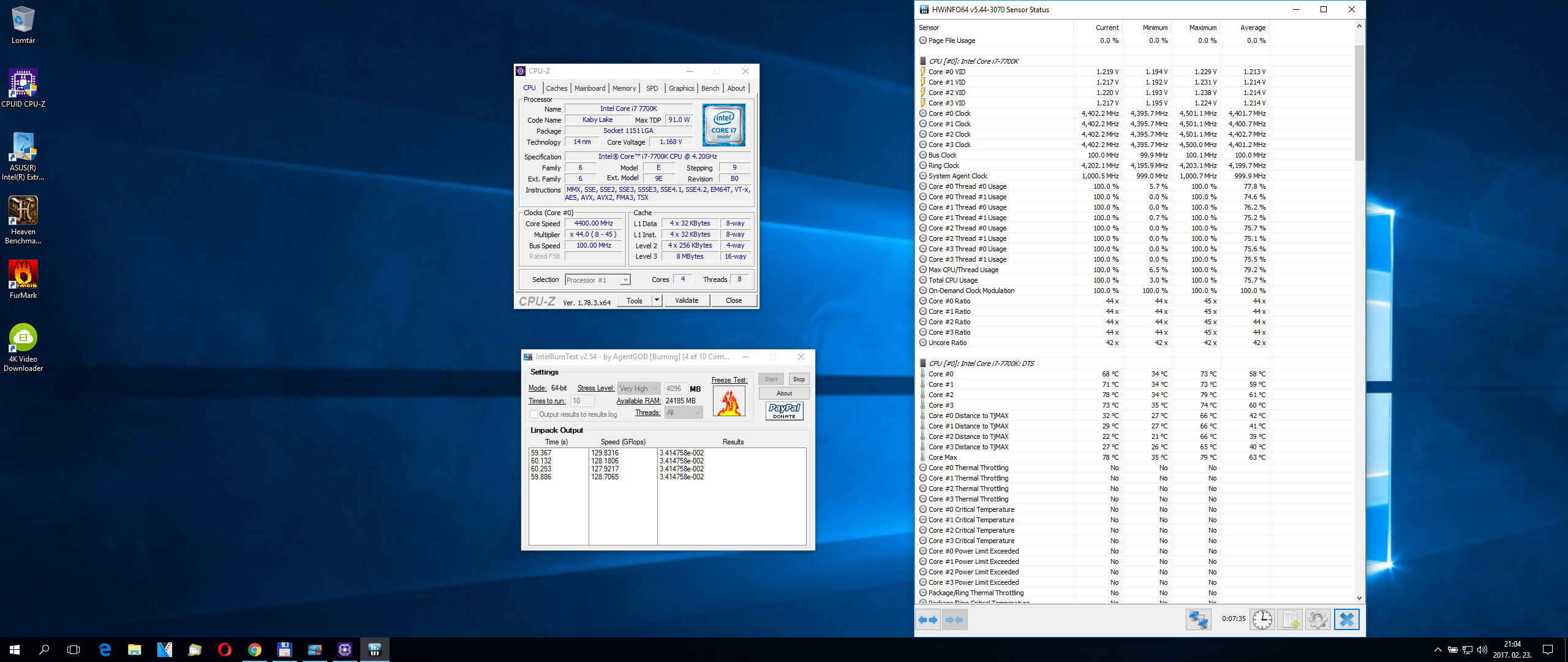
Task: Open Stress Level dropdown in IntelBurnTest
Action: pyautogui.click(x=639, y=389)
